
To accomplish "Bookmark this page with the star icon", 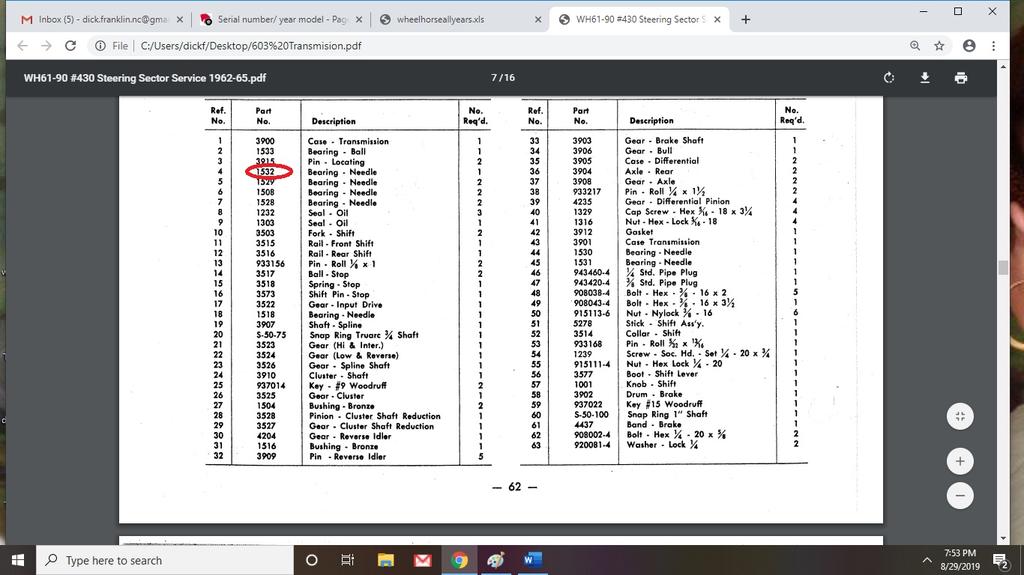I will [x=940, y=46].
